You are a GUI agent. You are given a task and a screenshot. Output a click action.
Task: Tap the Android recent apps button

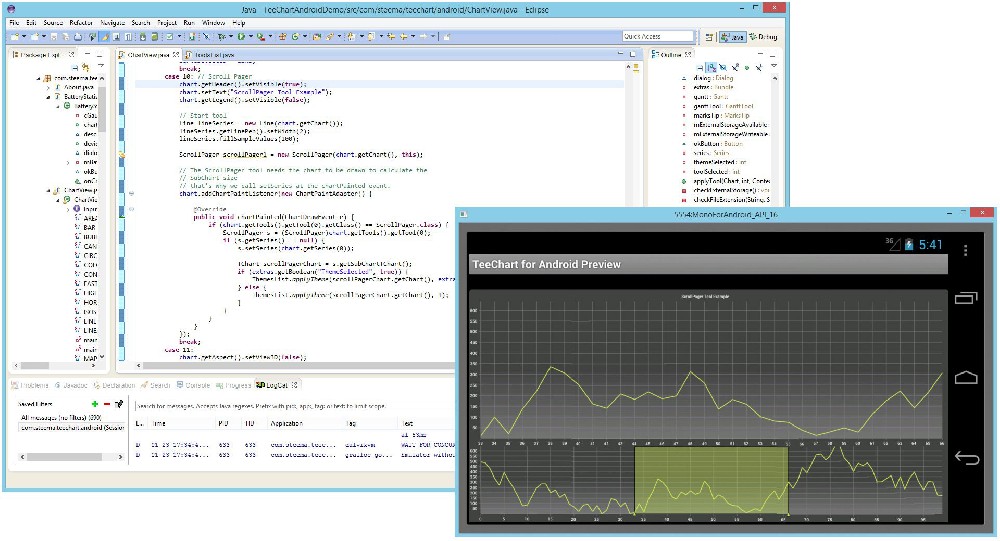(965, 298)
